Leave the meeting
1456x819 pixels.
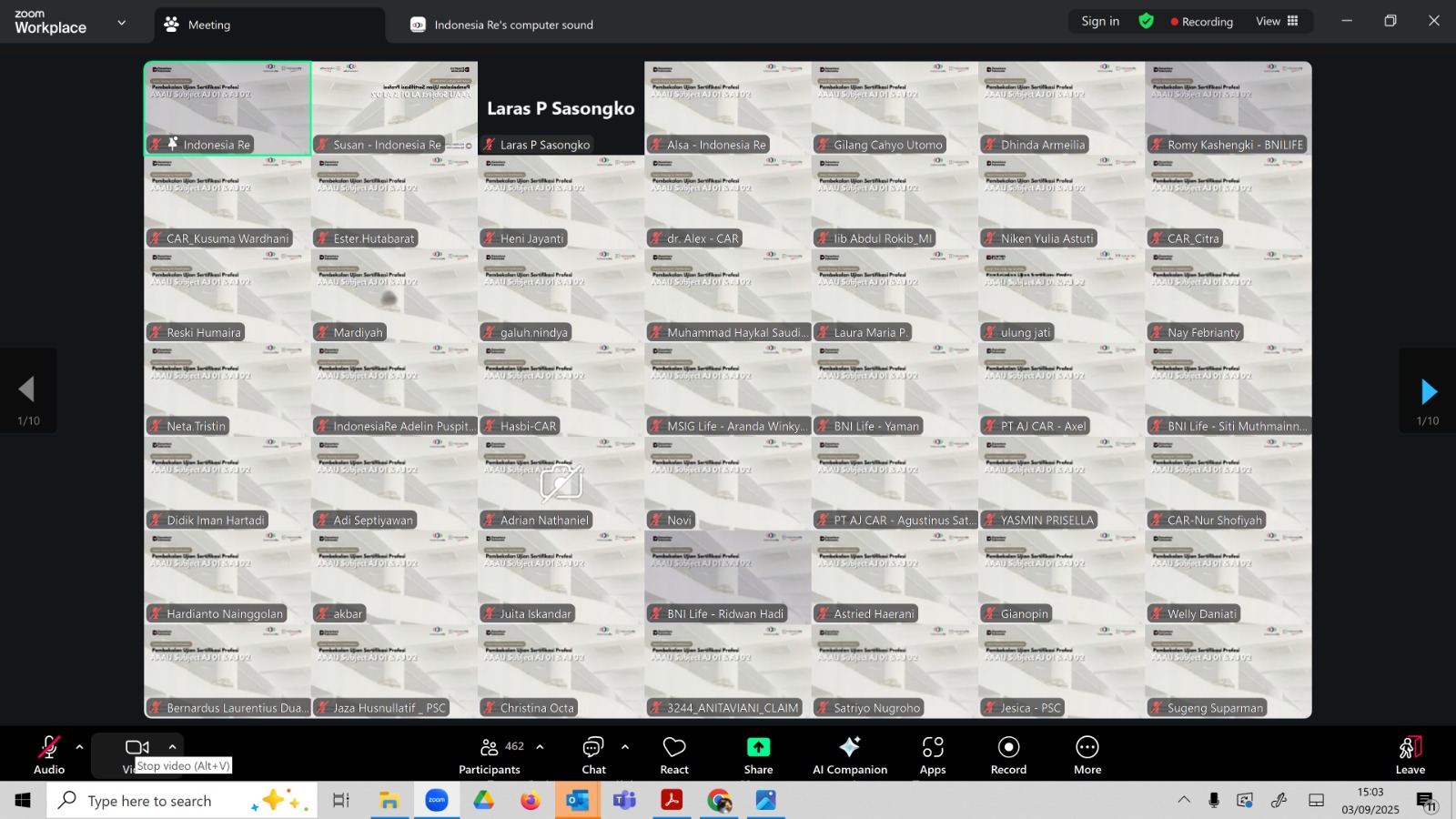click(x=1410, y=755)
